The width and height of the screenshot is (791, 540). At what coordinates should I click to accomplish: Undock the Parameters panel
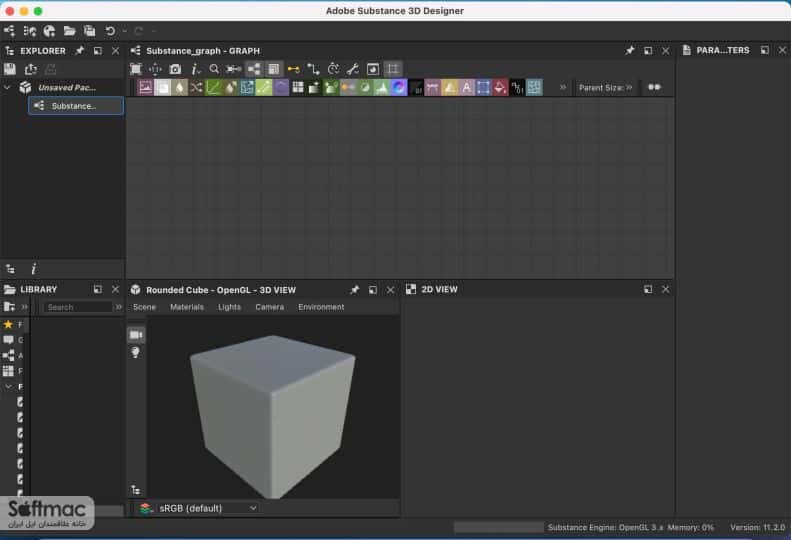tap(765, 50)
